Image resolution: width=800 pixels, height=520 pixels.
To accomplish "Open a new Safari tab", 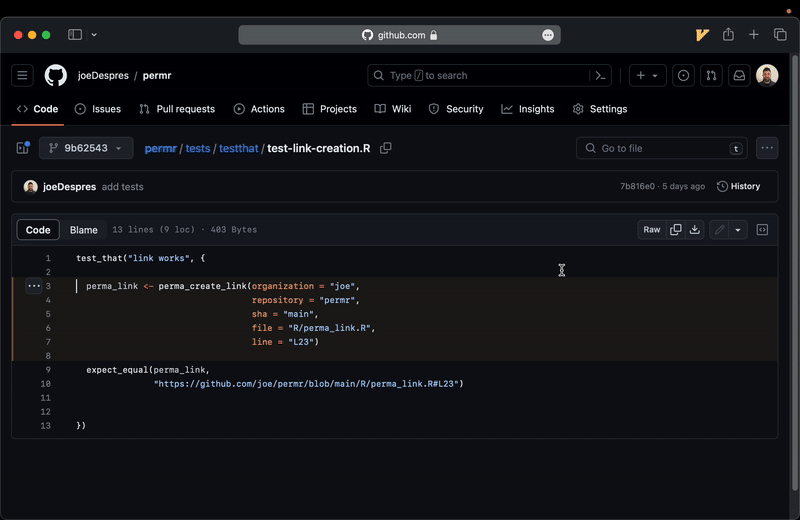I will (754, 35).
